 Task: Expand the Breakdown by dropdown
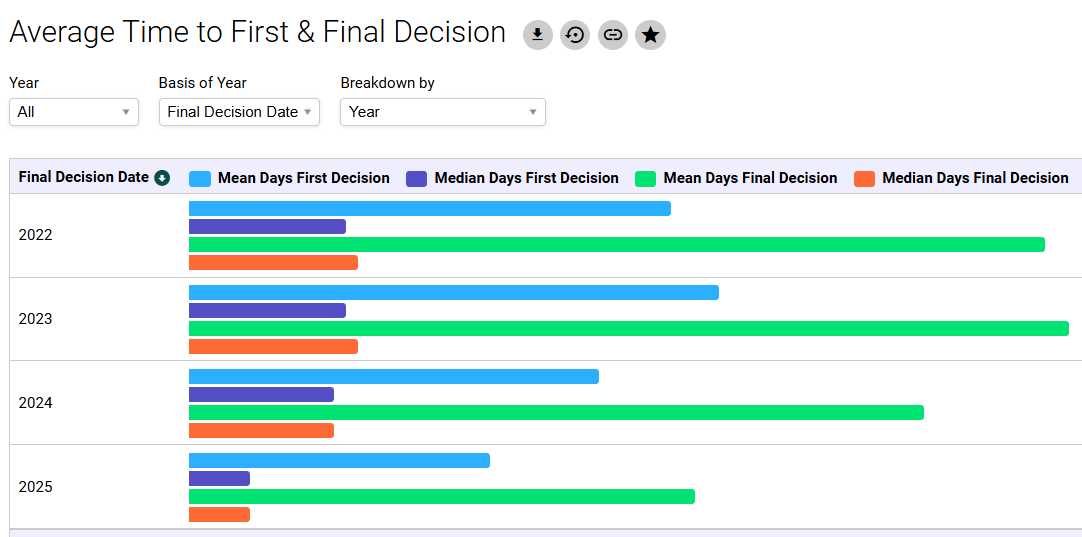pos(442,112)
